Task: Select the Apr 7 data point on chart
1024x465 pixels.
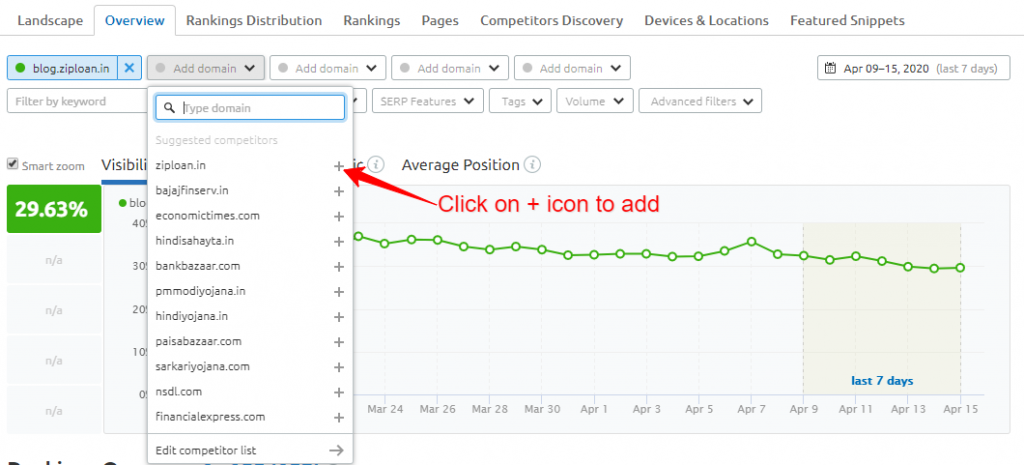Action: coord(752,242)
